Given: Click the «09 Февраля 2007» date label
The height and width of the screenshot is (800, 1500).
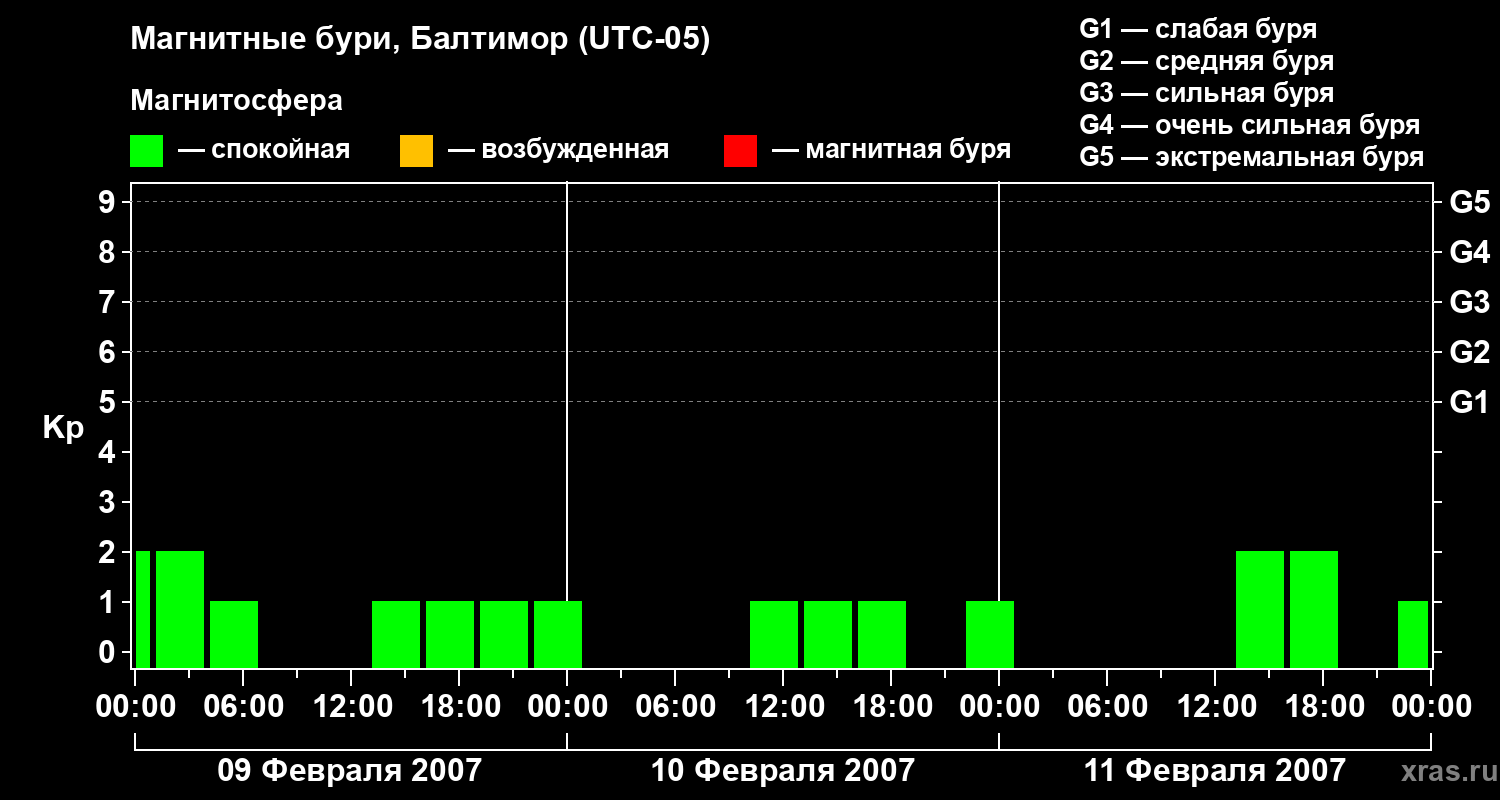Looking at the screenshot, I should 350,771.
